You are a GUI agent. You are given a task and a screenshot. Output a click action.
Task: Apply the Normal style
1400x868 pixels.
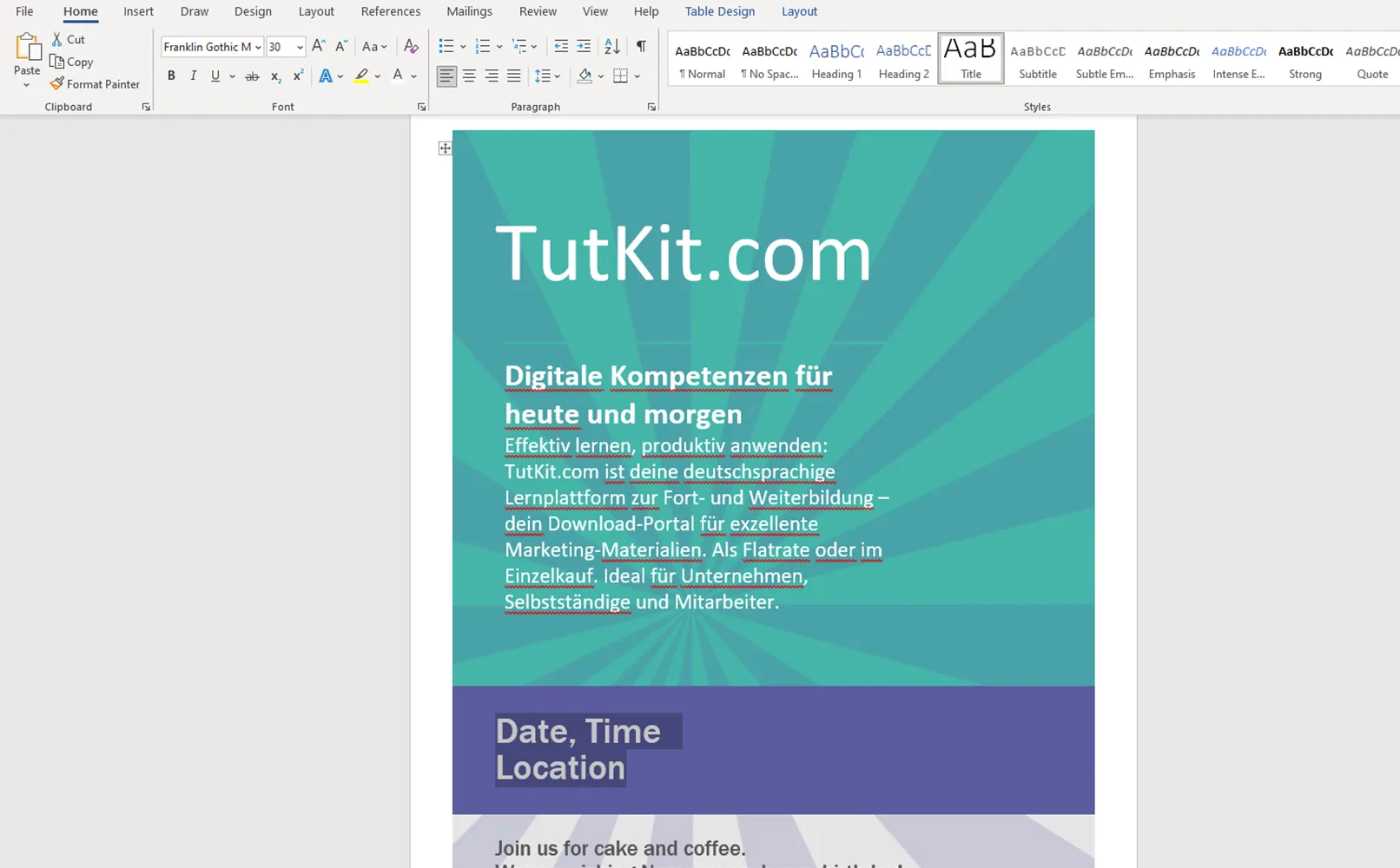(x=703, y=58)
